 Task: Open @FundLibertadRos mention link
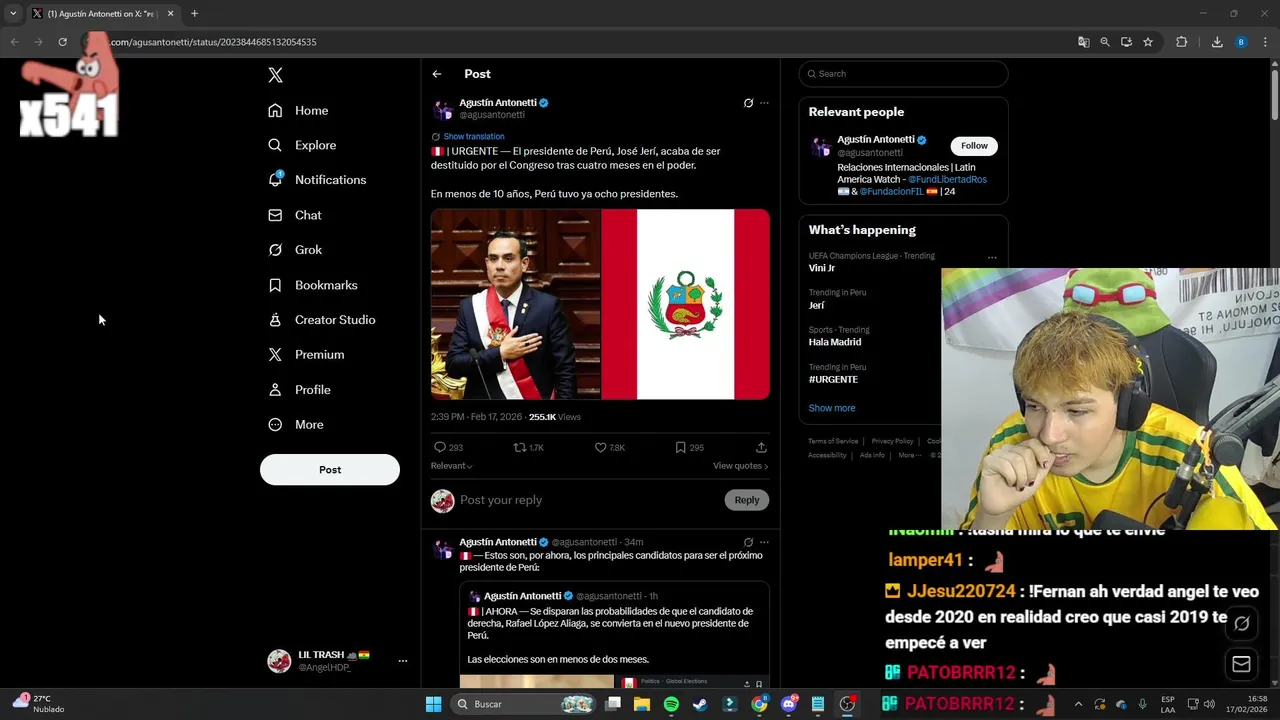coord(947,179)
